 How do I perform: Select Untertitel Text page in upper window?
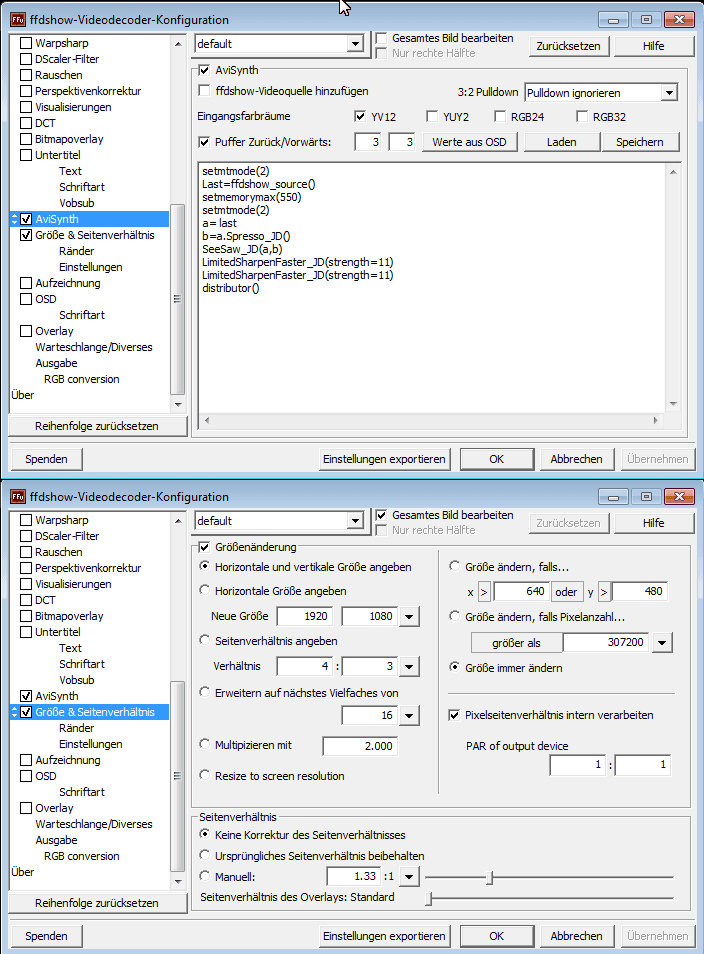pyautogui.click(x=70, y=171)
